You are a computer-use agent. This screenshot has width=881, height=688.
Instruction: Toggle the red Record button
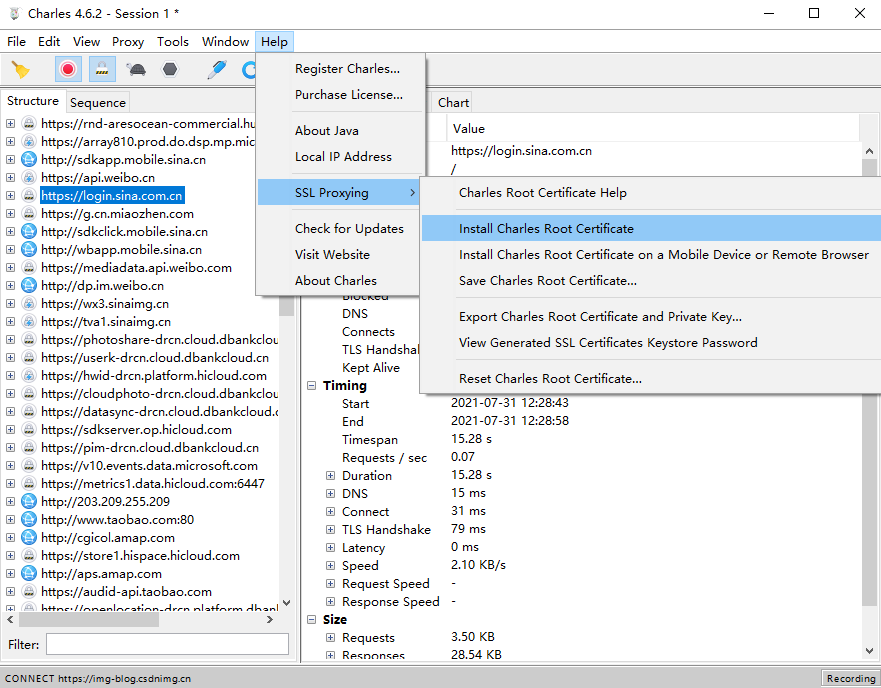68,70
